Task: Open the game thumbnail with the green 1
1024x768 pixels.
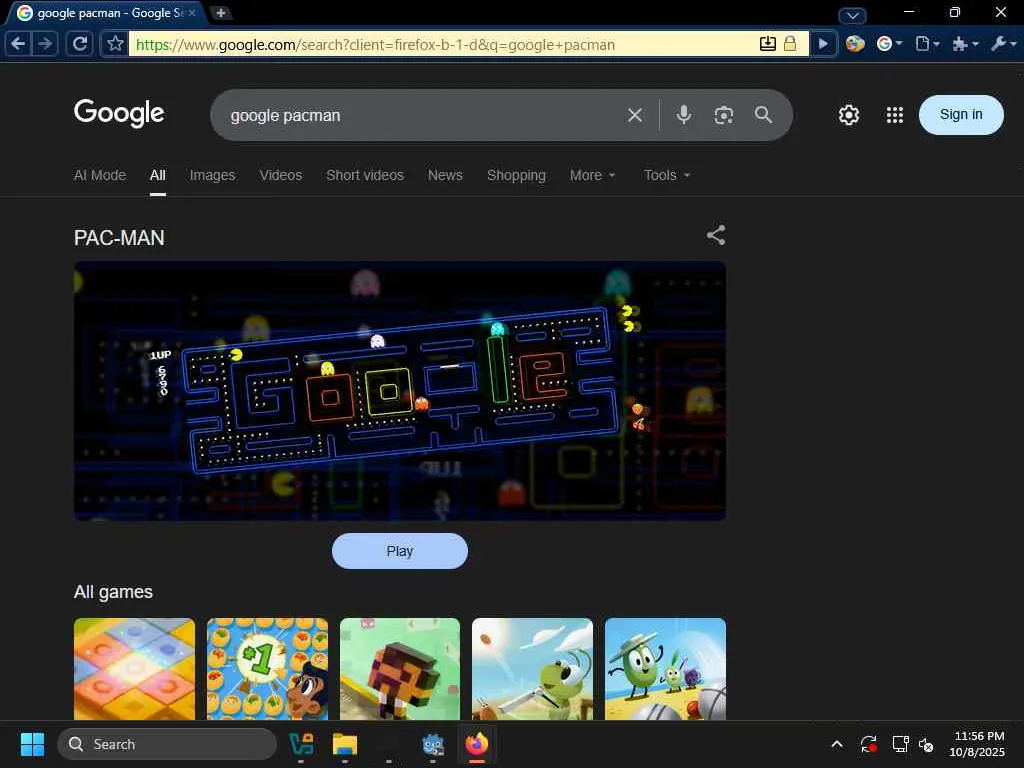Action: click(267, 669)
